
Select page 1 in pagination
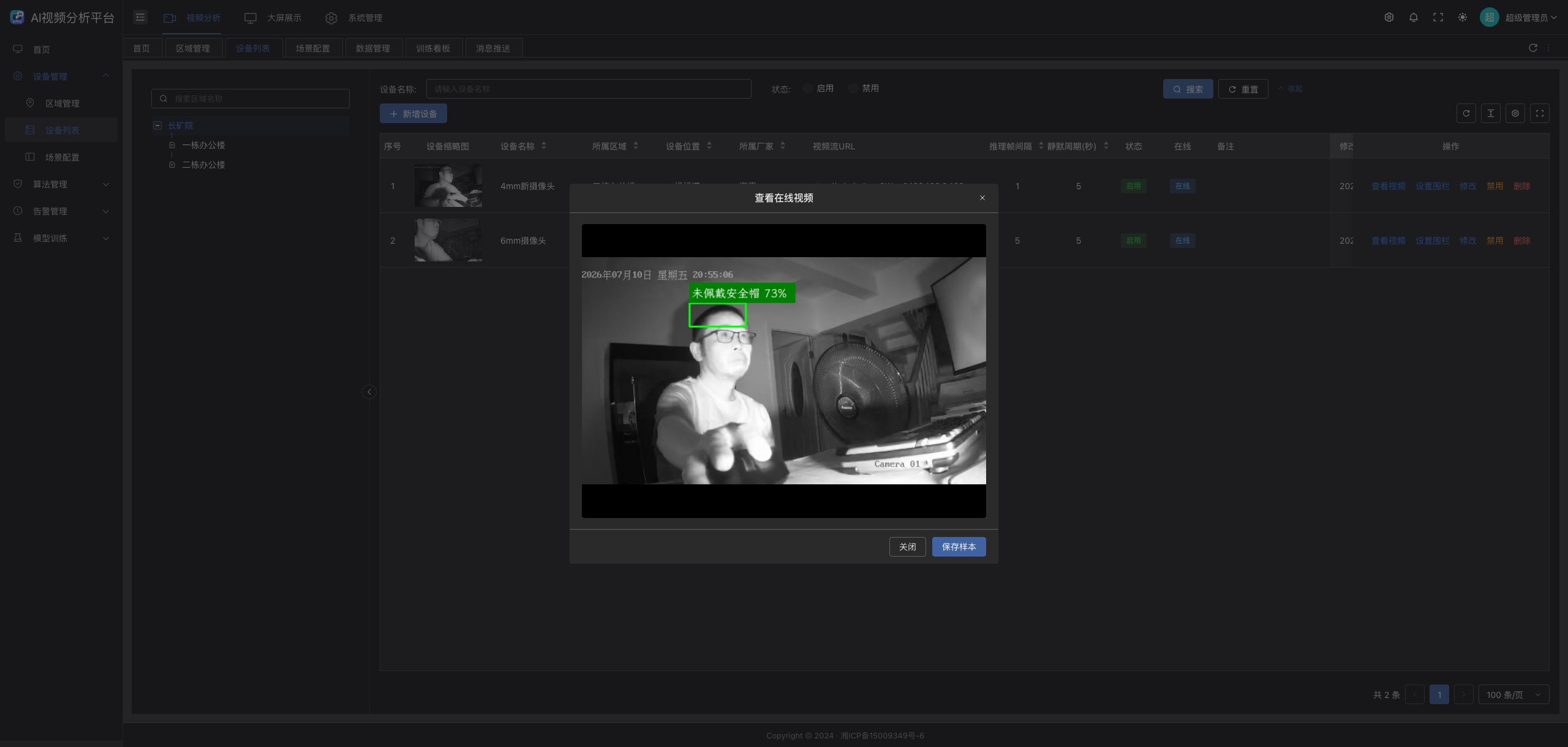(1439, 694)
